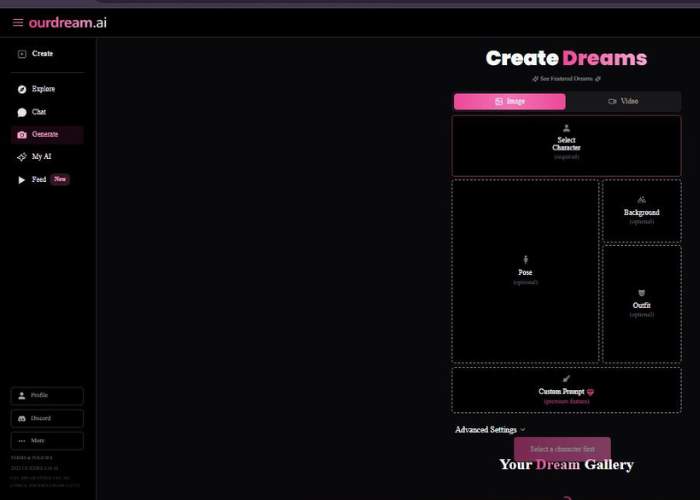Open the hamburger menu icon

click(x=18, y=22)
